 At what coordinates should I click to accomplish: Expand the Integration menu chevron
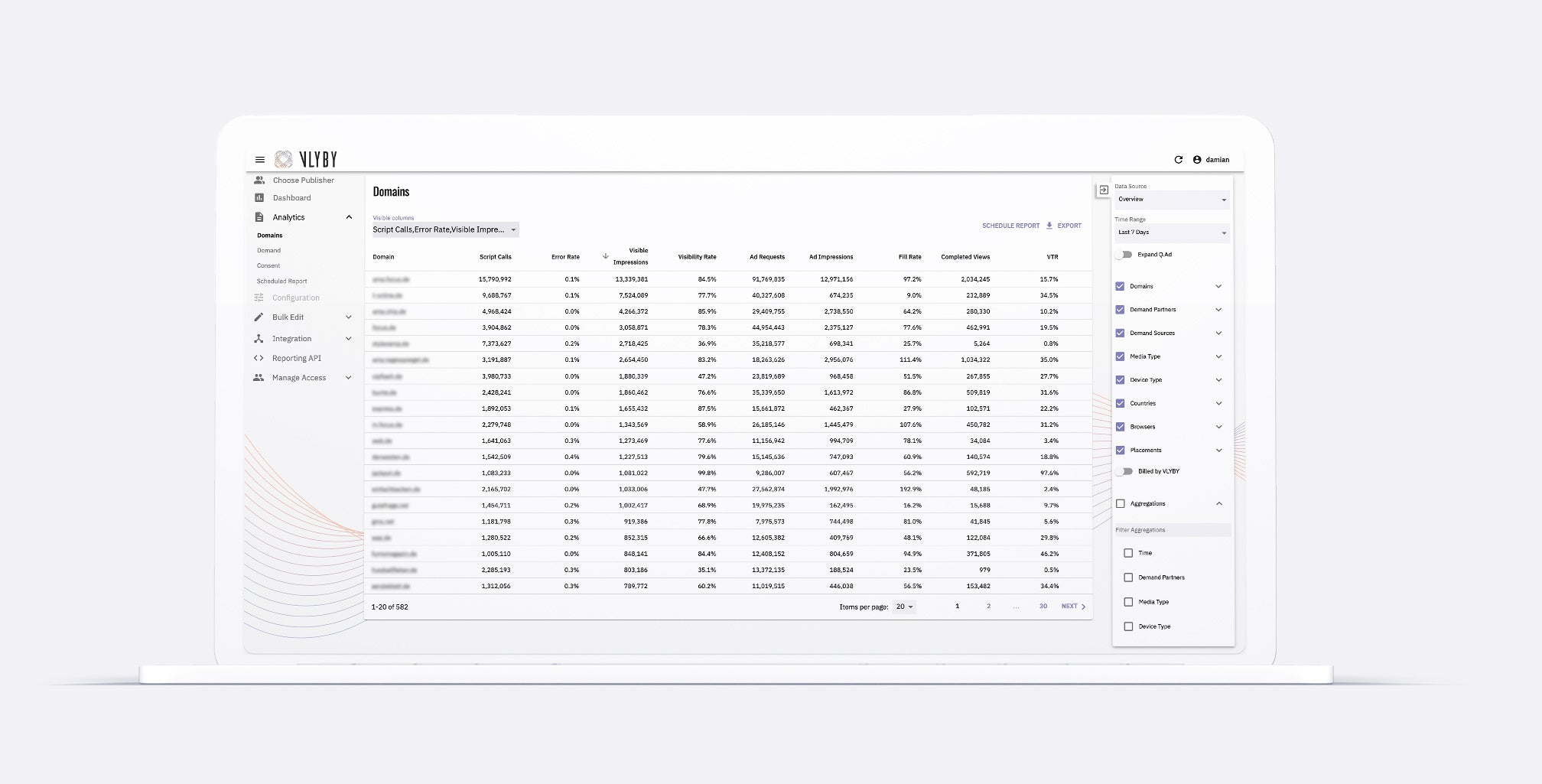349,339
